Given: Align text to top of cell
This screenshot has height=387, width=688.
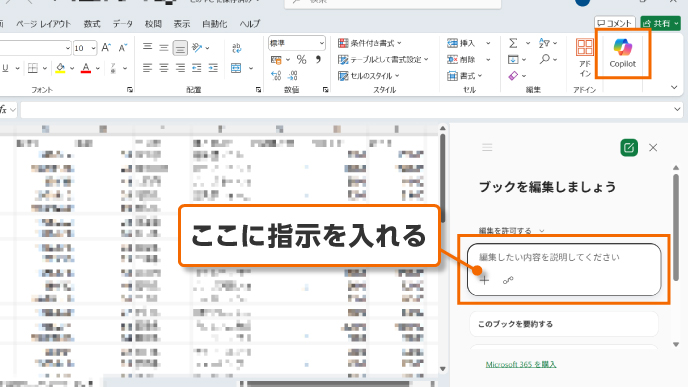Looking at the screenshot, I should (x=147, y=47).
